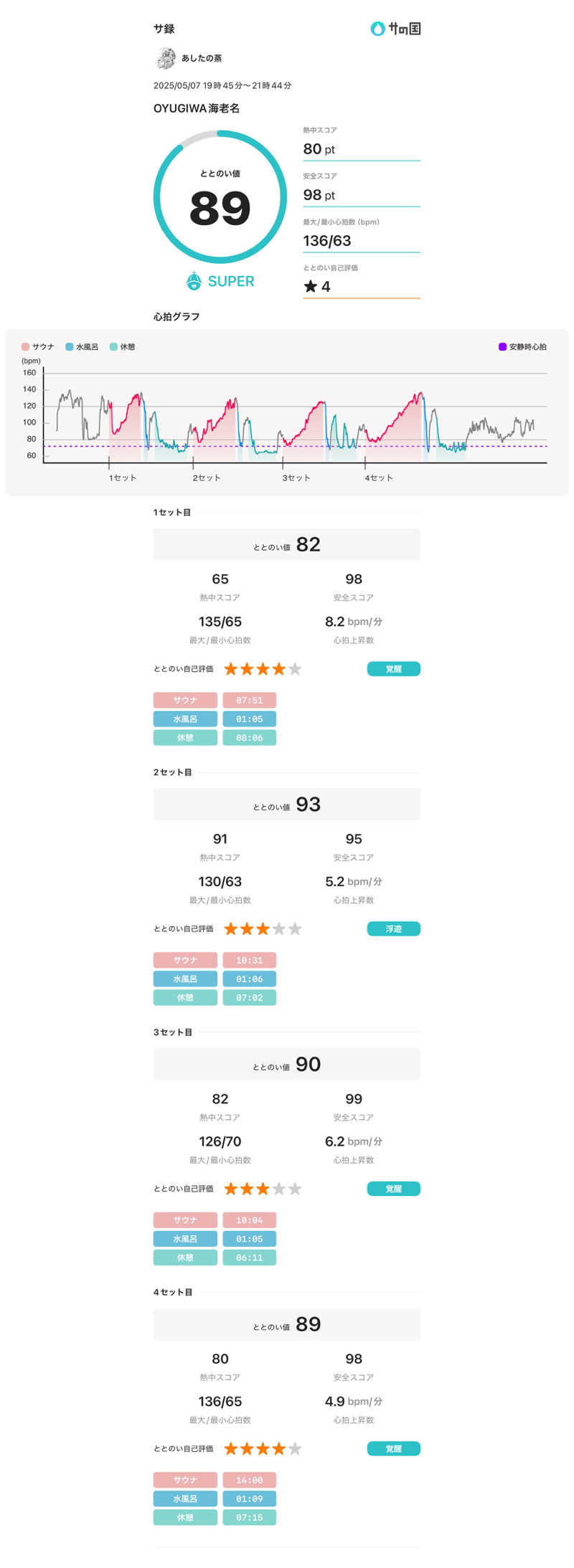Viewport: 574px width, 1568px height.
Task: Click the purple 安静時心拍 legend swatch
Action: [x=502, y=347]
